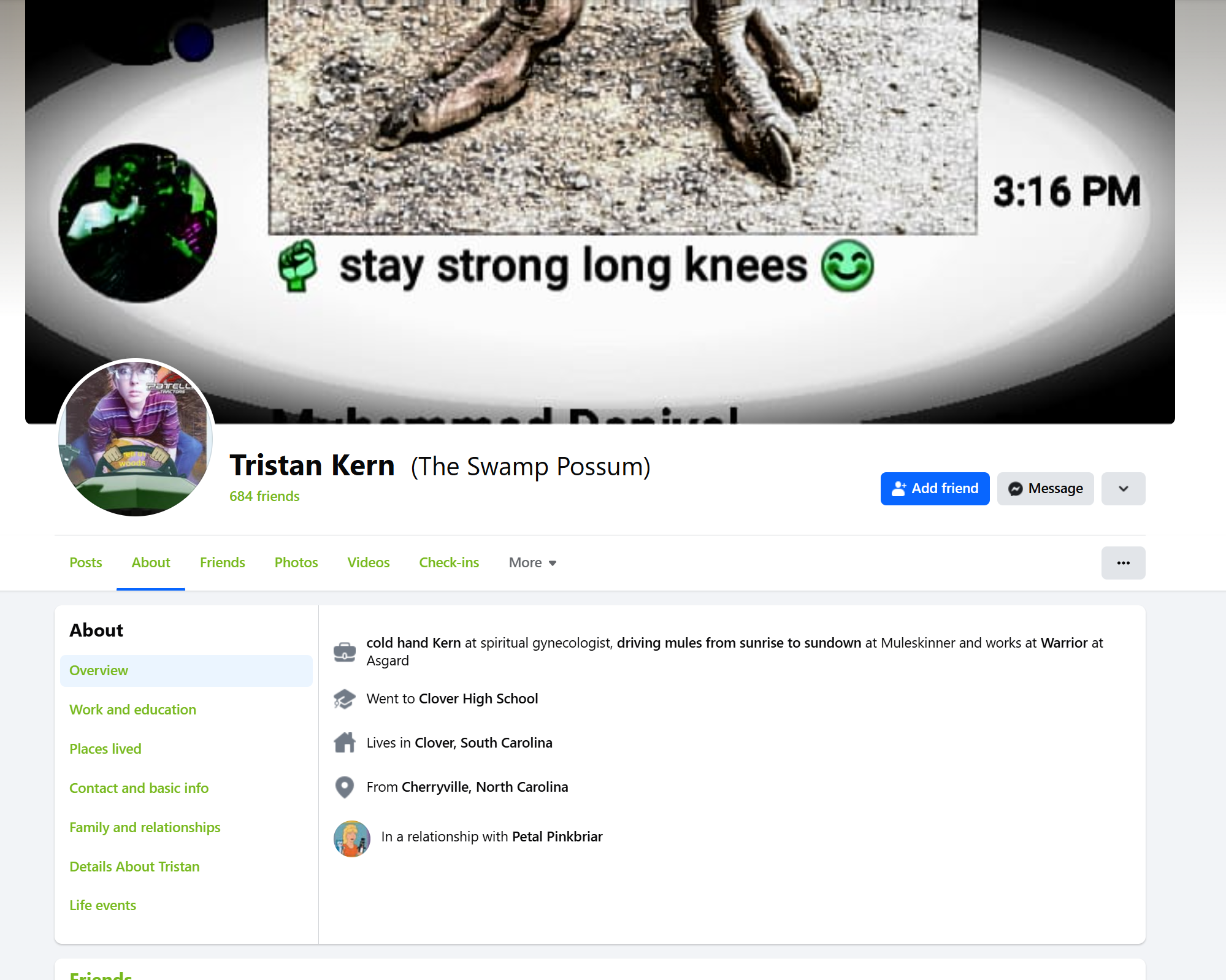This screenshot has height=980, width=1226.
Task: Open Tristan Kern's profile picture
Action: tap(136, 437)
